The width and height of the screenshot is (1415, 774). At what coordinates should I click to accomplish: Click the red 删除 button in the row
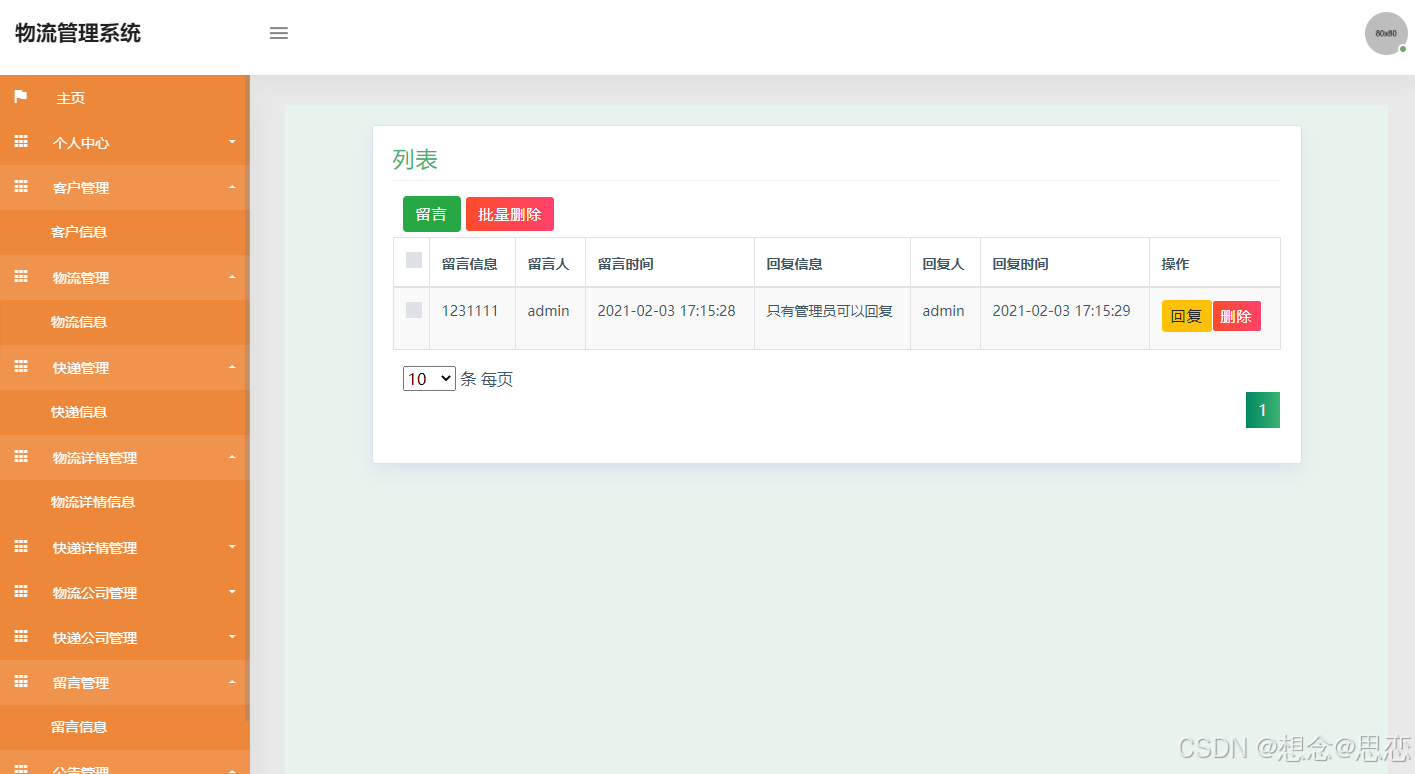[x=1237, y=316]
